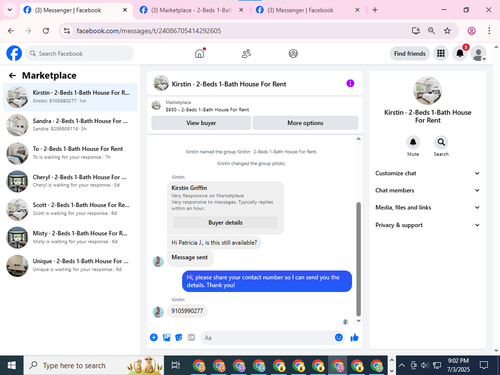The width and height of the screenshot is (500, 375).
Task: Mute the chat using the bell icon
Action: tap(413, 142)
